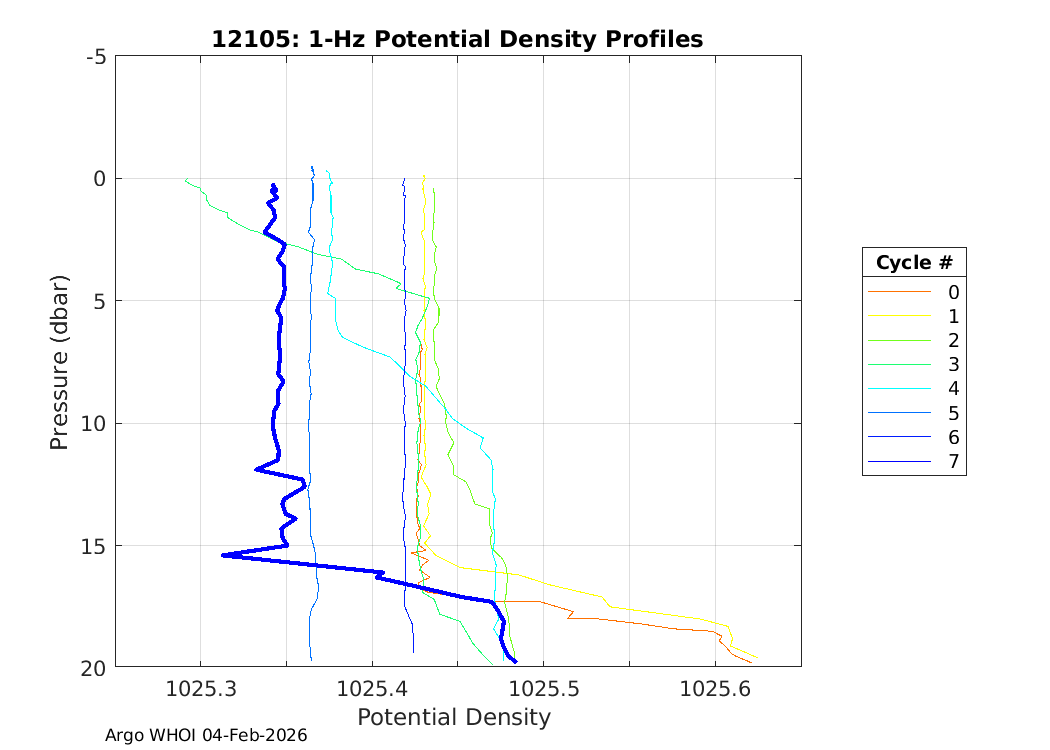Image resolution: width=1050 pixels, height=750 pixels.
Task: Select the 'Cycle #' legend header
Action: pyautogui.click(x=914, y=263)
